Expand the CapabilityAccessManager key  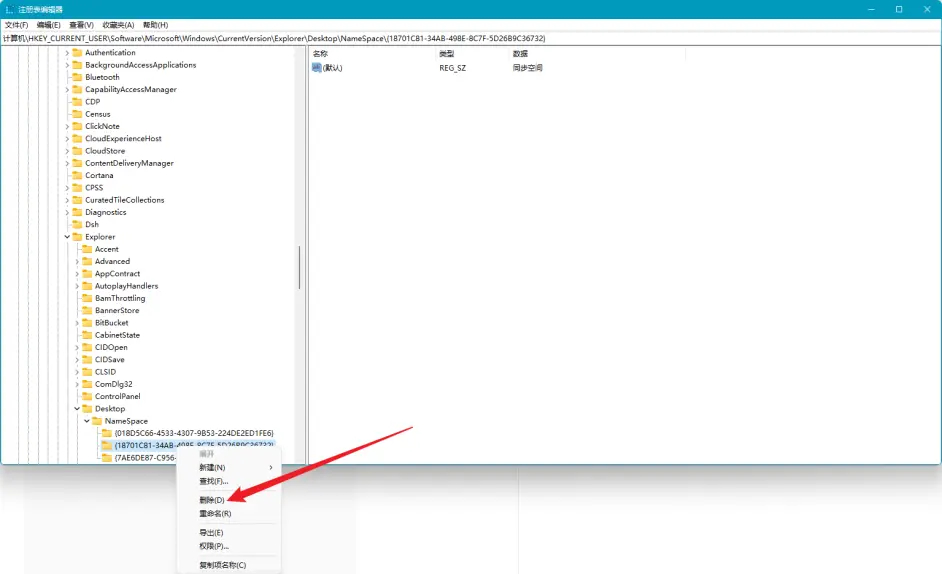tap(67, 90)
